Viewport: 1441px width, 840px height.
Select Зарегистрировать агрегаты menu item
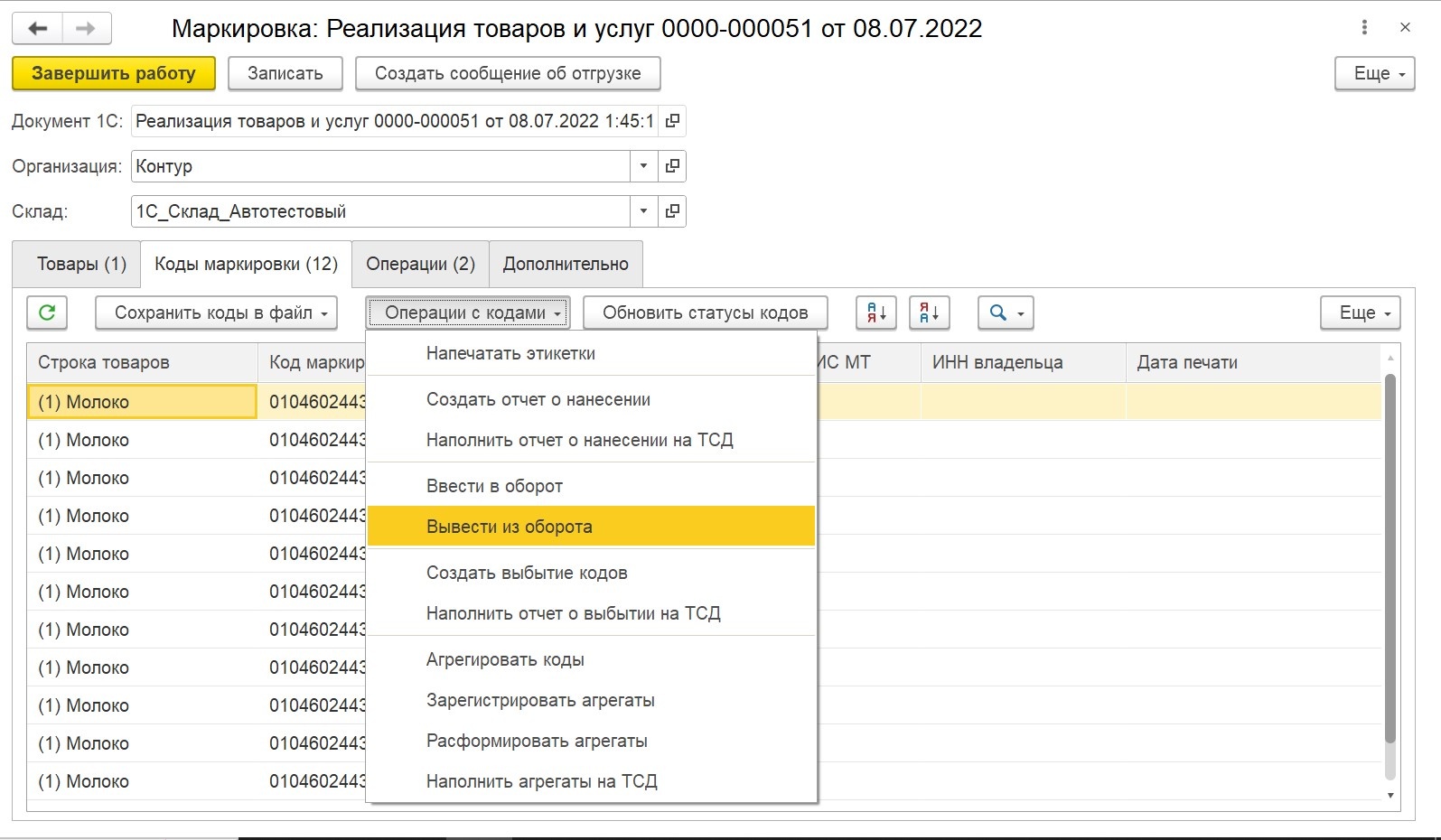tap(592, 700)
